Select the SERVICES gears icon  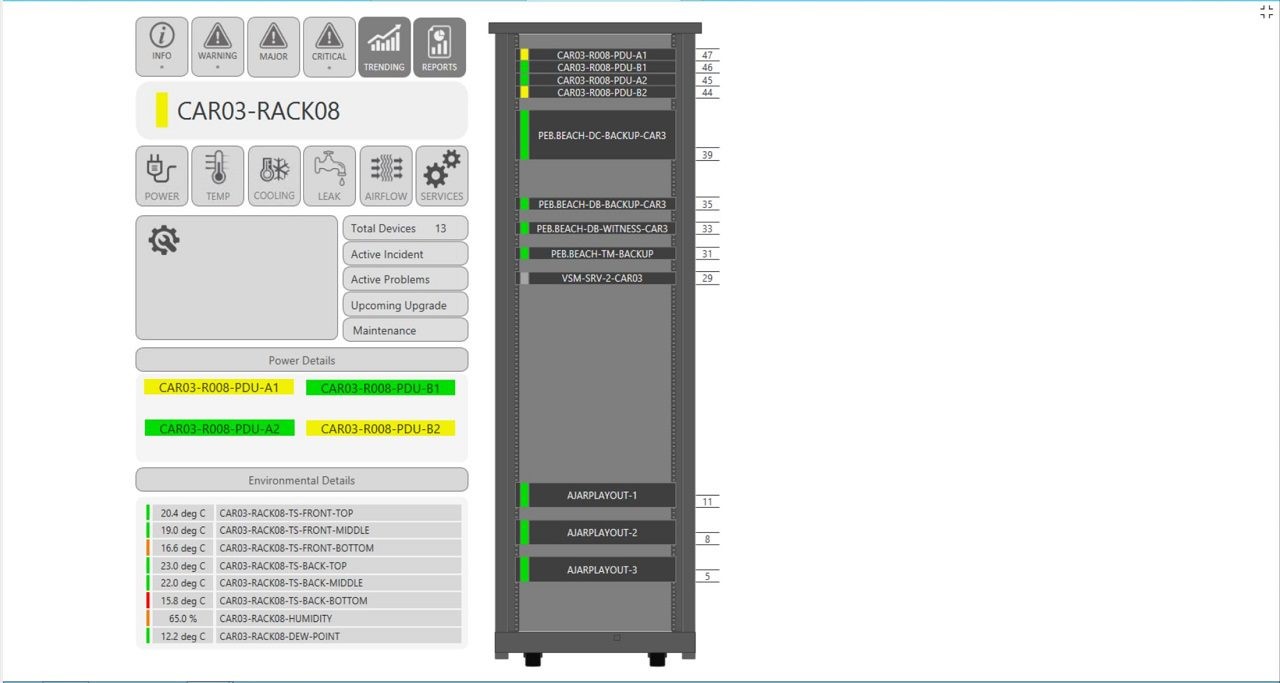pyautogui.click(x=441, y=176)
